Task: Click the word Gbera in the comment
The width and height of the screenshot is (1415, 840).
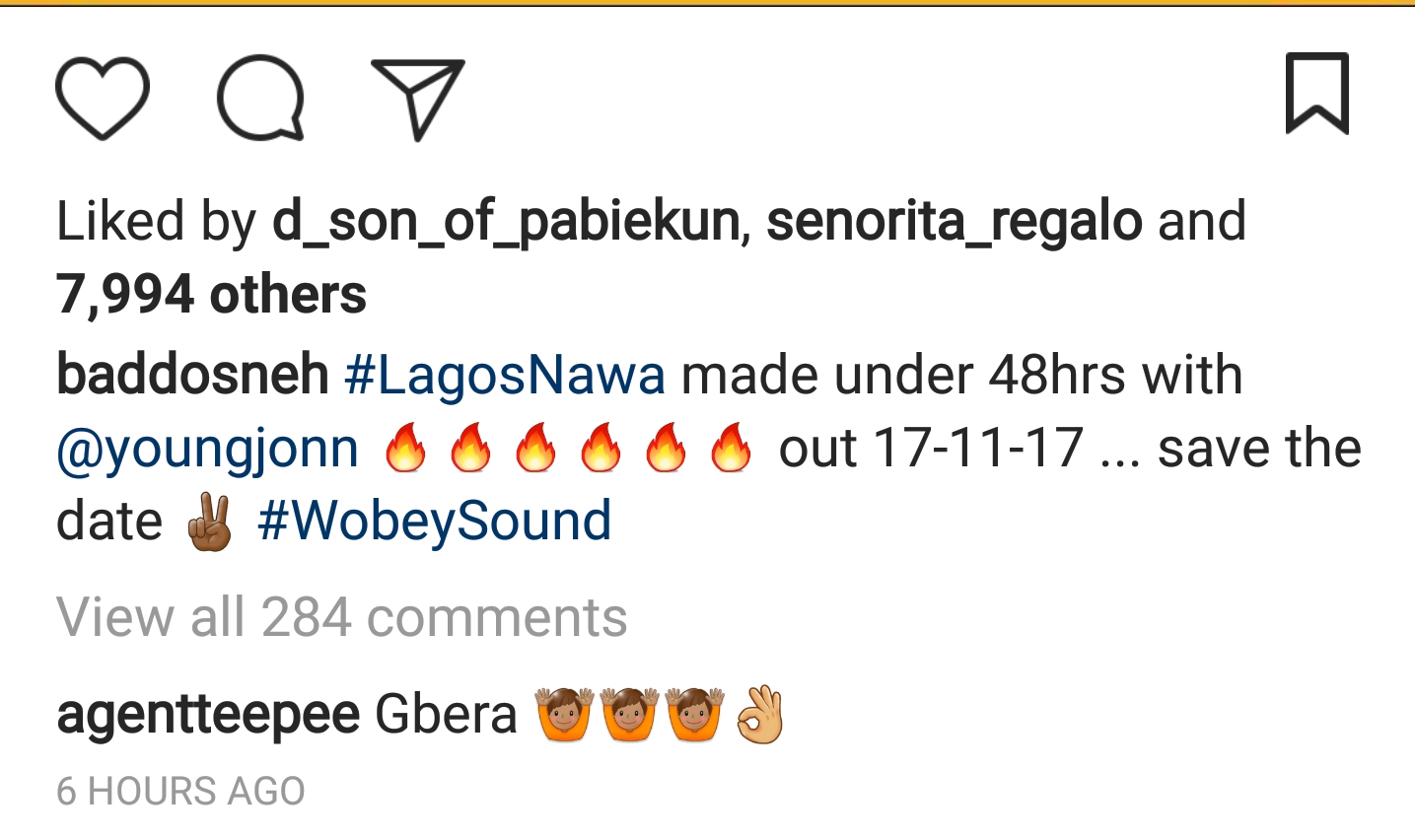Action: point(446,715)
